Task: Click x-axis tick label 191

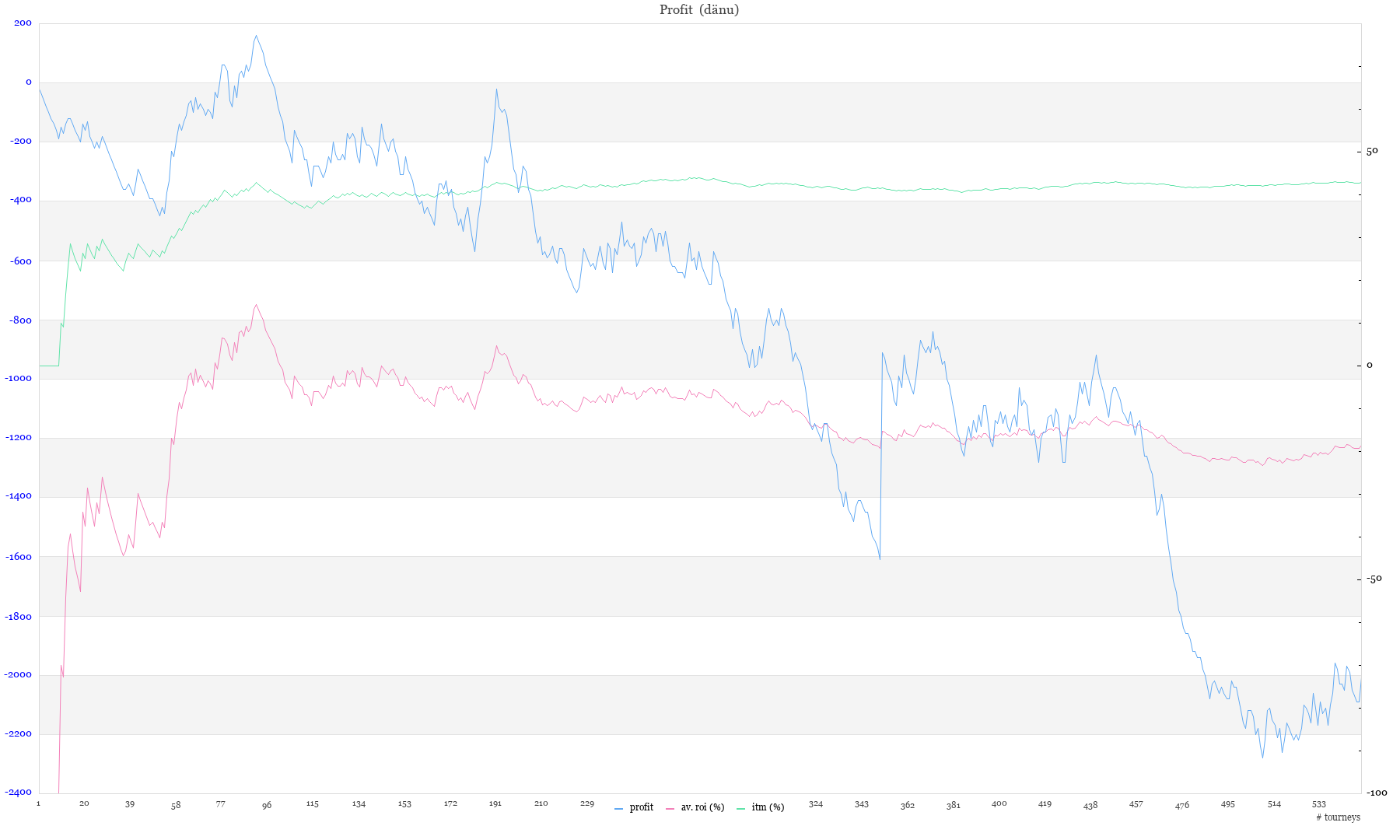Action: (x=495, y=804)
